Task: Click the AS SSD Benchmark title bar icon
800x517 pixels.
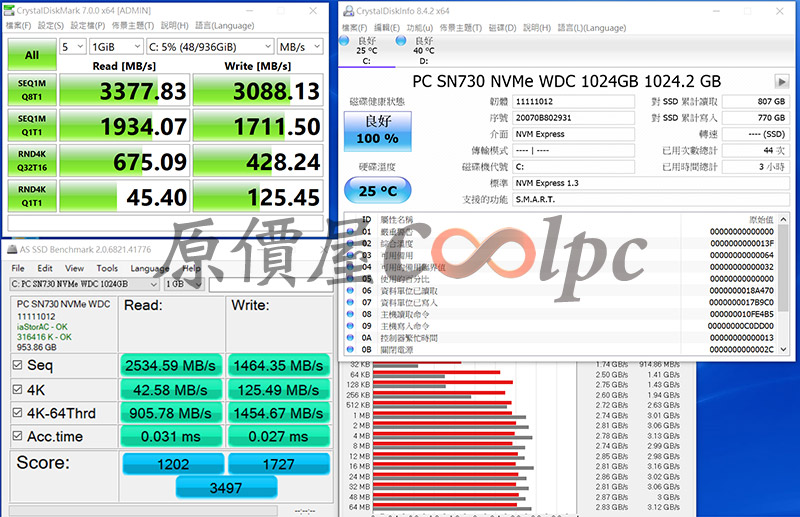Action: click(12, 249)
